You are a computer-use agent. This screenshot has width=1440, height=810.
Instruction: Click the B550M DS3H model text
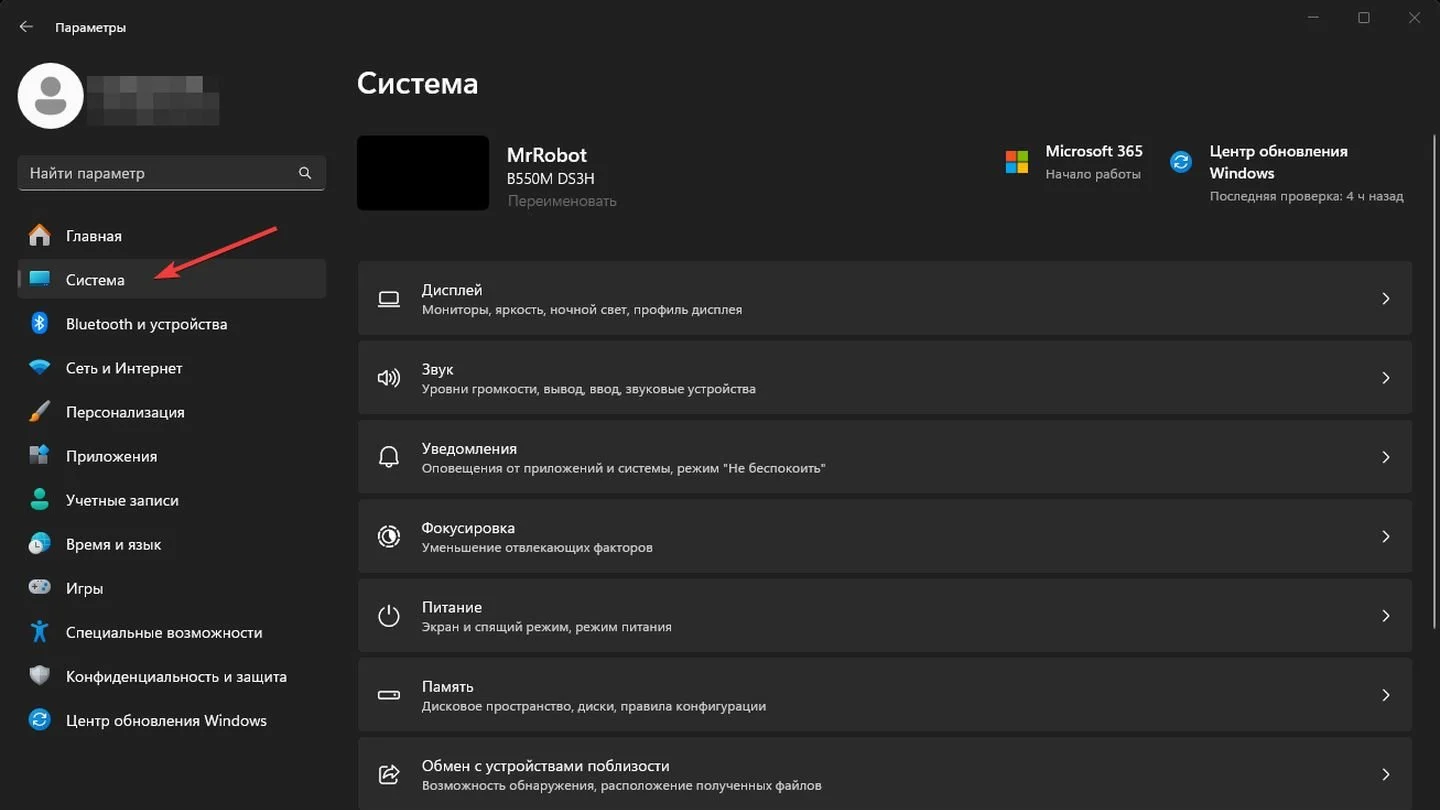coord(551,179)
